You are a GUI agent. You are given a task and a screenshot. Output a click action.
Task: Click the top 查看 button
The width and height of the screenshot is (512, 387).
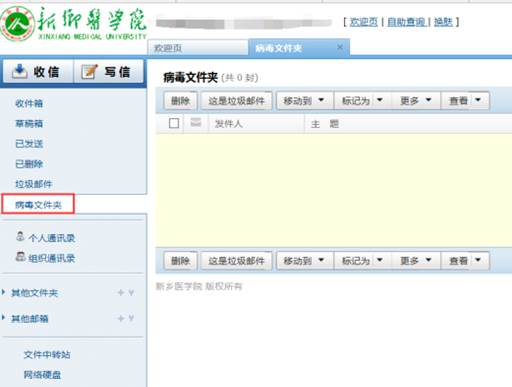click(457, 100)
